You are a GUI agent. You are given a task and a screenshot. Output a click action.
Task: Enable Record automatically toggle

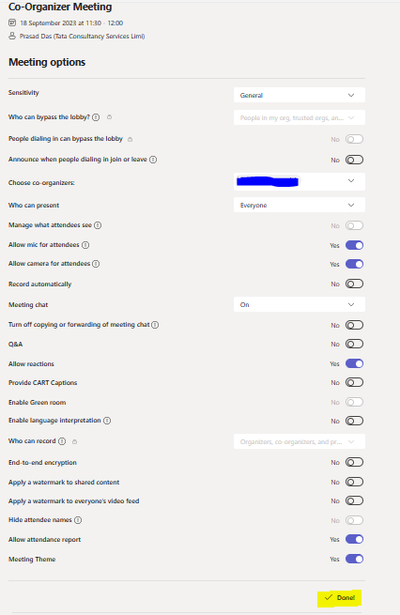click(354, 284)
